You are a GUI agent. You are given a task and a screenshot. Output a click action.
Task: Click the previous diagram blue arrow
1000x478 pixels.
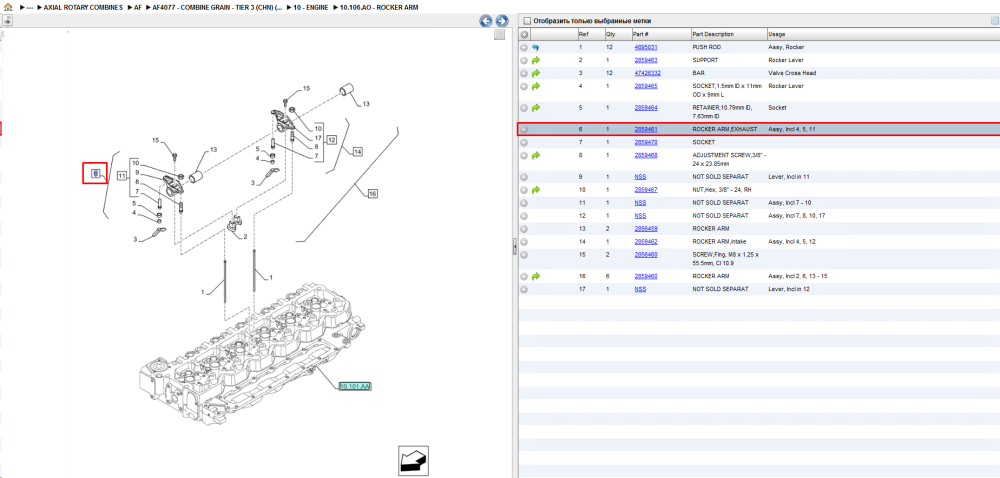pyautogui.click(x=486, y=21)
